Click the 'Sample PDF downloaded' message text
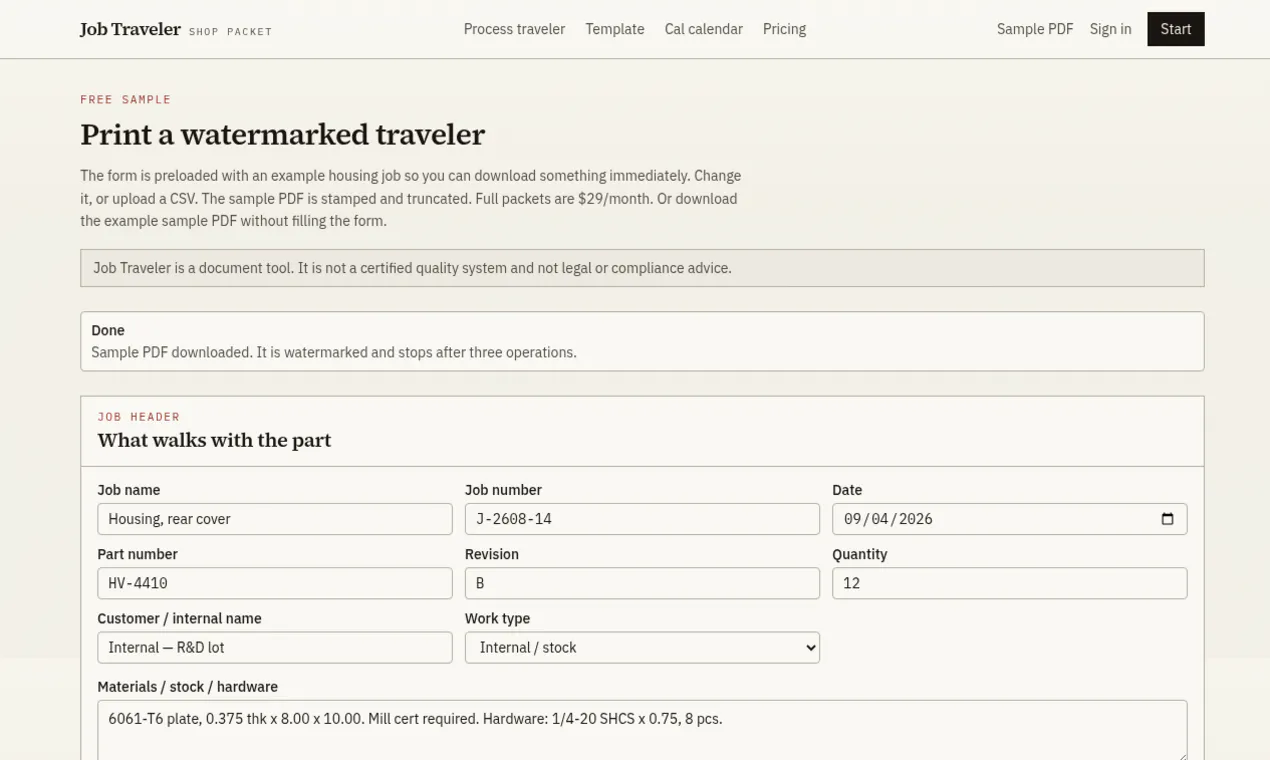The width and height of the screenshot is (1270, 760). click(x=334, y=352)
